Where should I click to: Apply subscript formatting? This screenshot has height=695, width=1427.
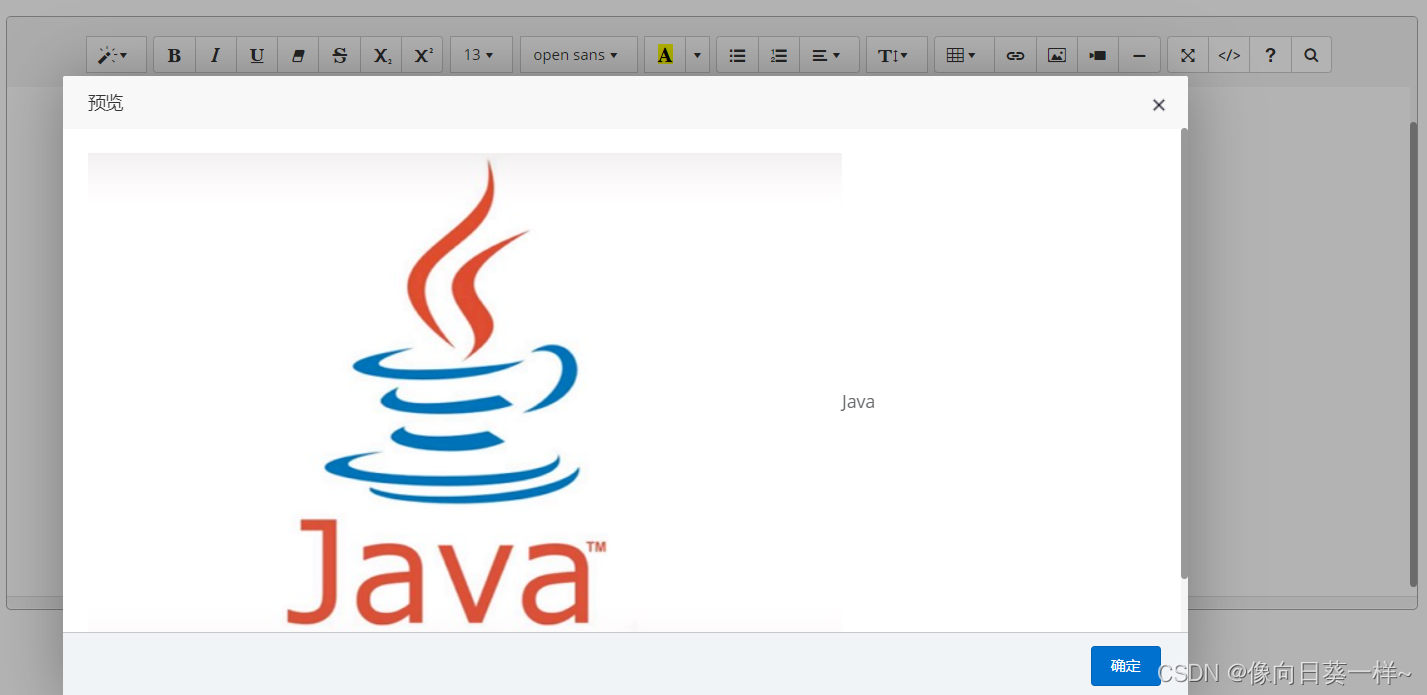(382, 55)
